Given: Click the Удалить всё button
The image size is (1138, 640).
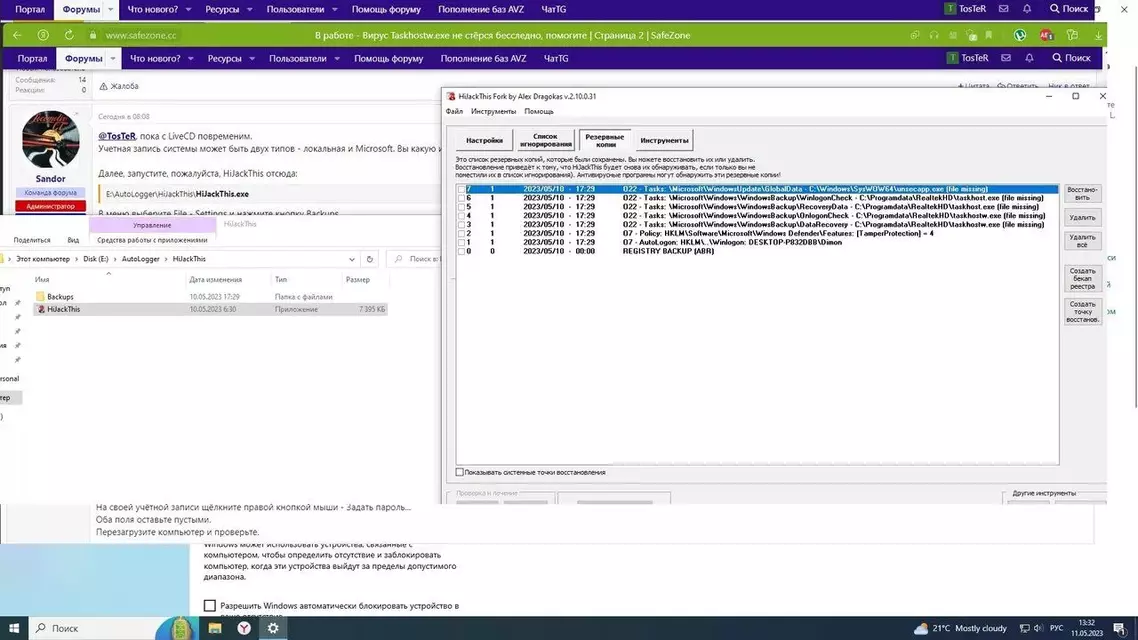Looking at the screenshot, I should point(1082,240).
